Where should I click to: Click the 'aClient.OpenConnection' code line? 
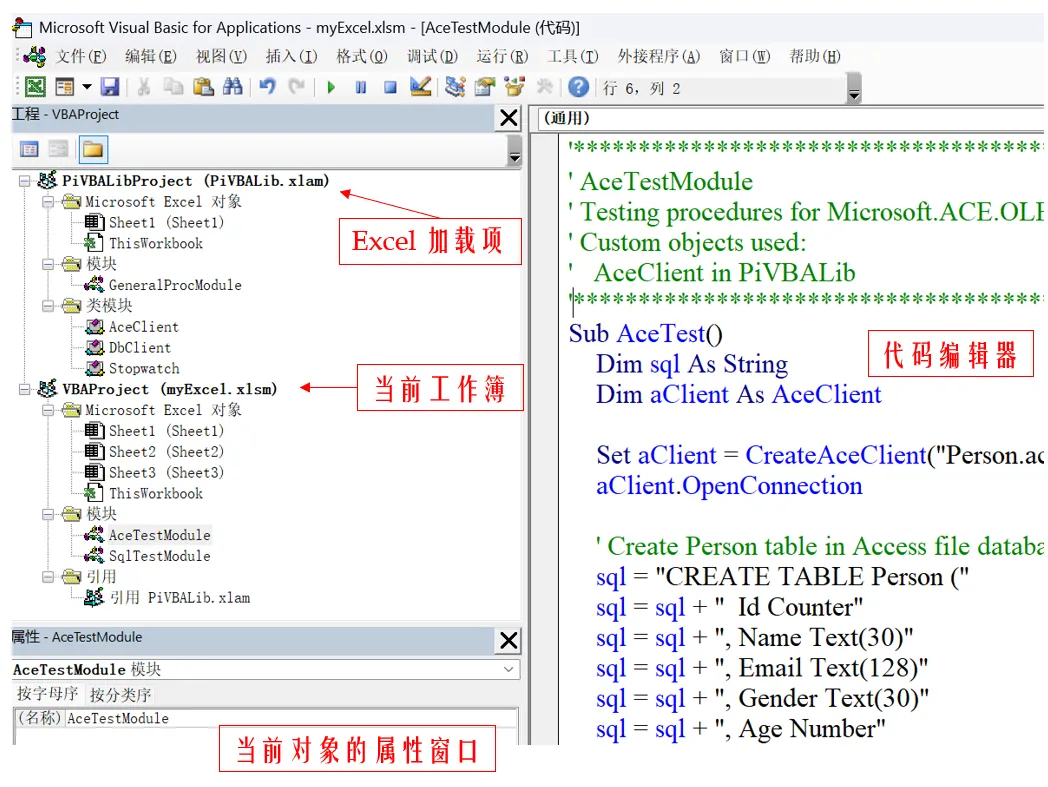(x=729, y=486)
